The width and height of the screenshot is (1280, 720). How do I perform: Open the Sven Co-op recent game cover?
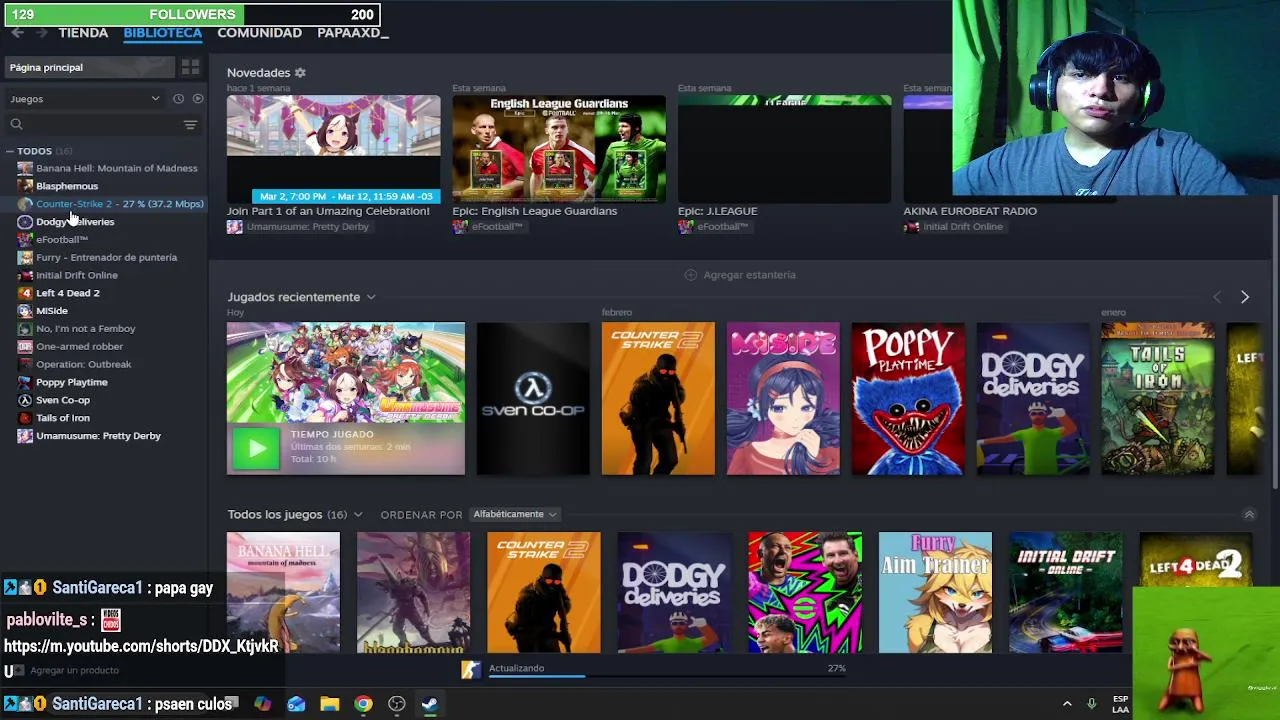(x=533, y=398)
